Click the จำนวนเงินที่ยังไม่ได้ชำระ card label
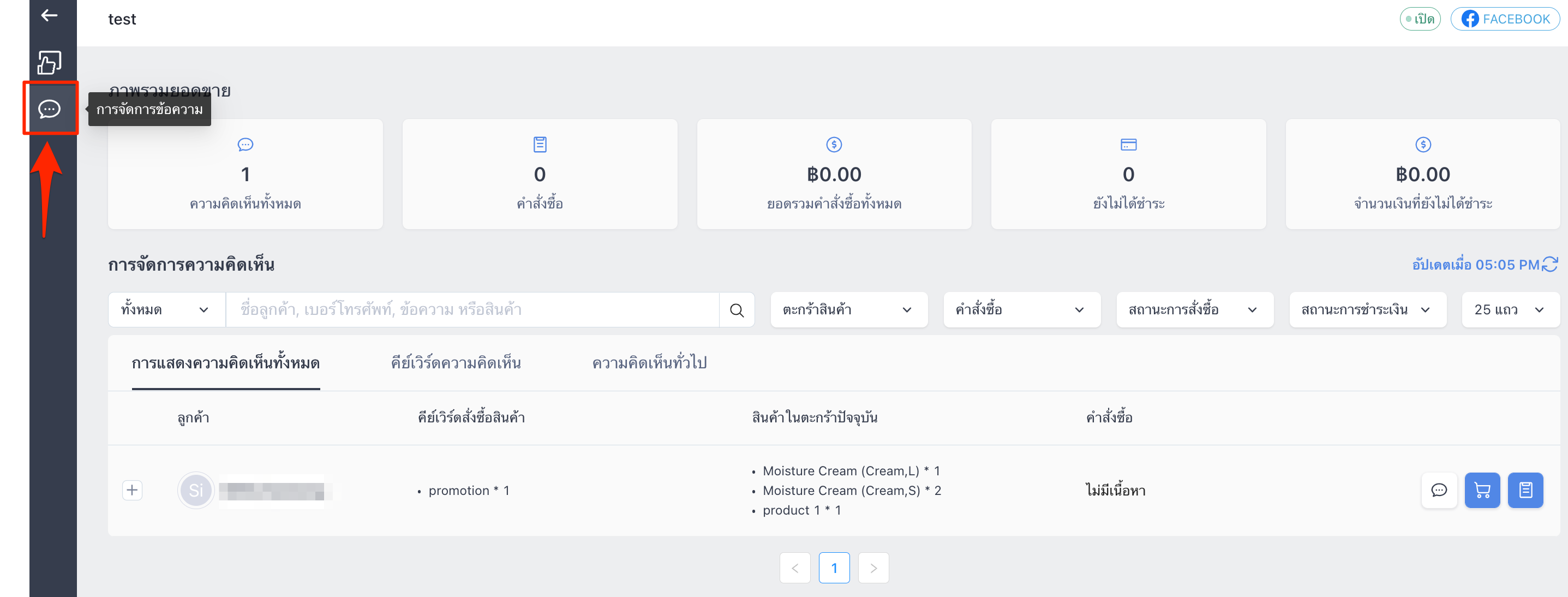 tap(1422, 203)
